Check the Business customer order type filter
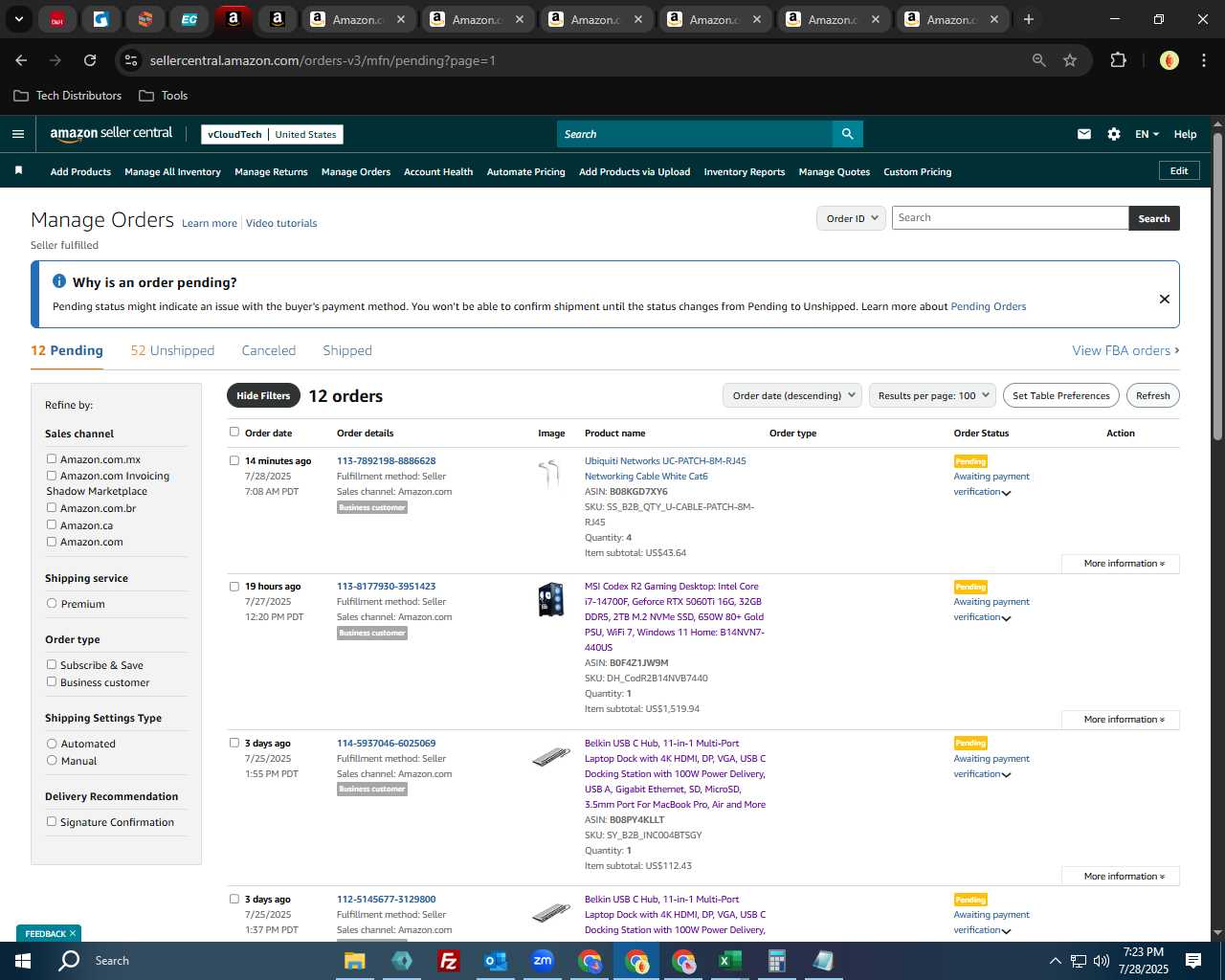The width and height of the screenshot is (1225, 980). click(52, 681)
